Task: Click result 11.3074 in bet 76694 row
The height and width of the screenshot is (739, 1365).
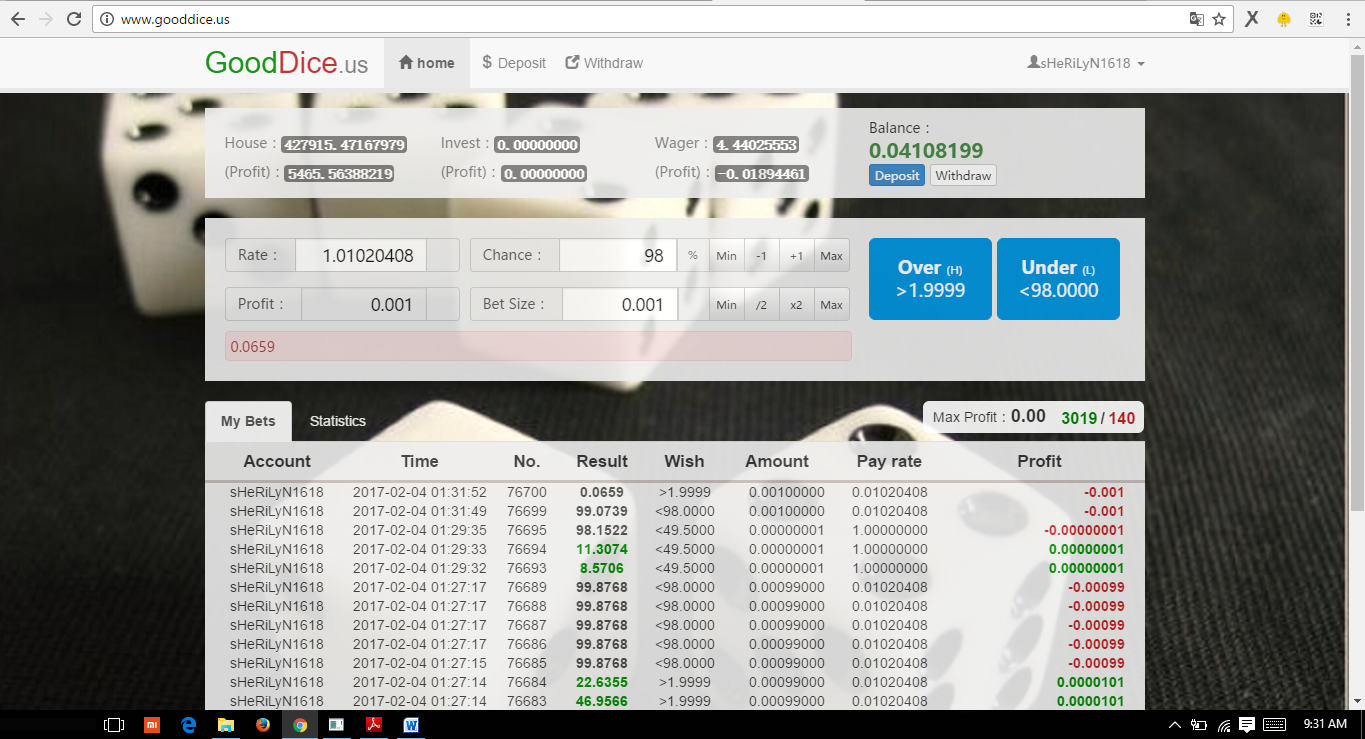Action: (602, 549)
